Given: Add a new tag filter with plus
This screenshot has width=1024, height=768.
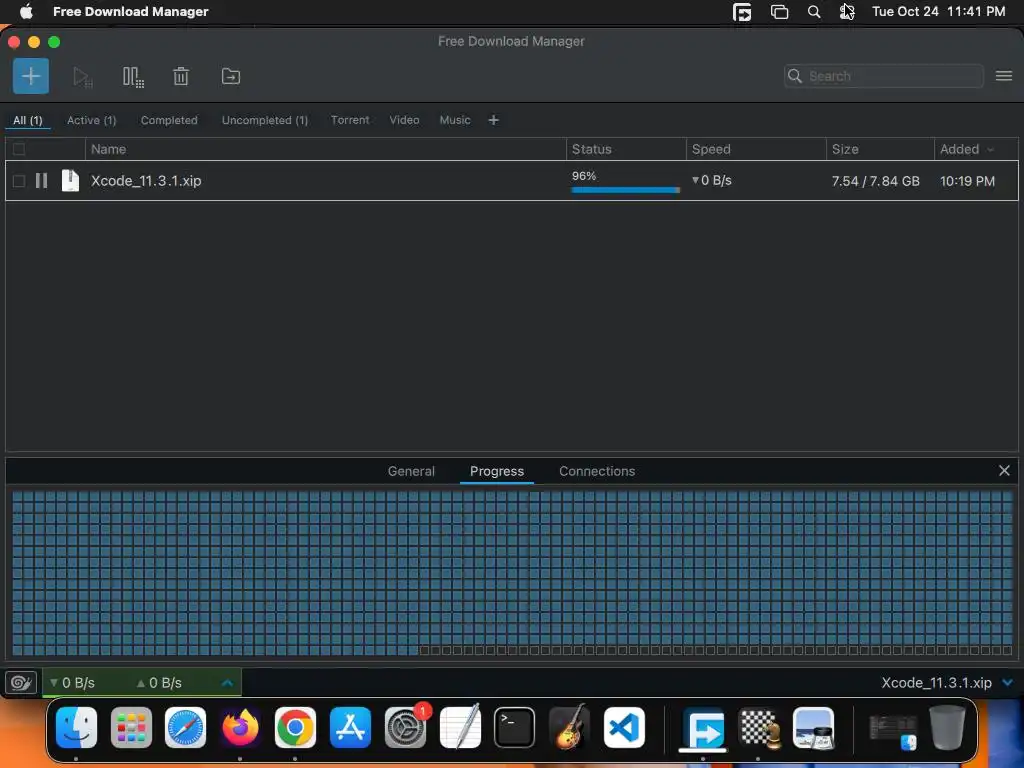Looking at the screenshot, I should (x=494, y=120).
